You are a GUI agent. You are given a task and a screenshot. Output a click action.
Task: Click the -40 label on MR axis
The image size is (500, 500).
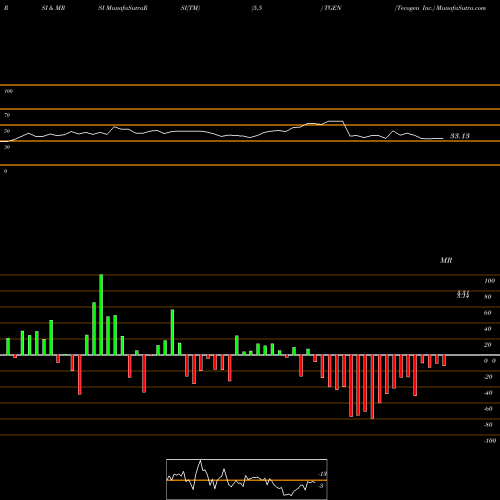[488, 393]
